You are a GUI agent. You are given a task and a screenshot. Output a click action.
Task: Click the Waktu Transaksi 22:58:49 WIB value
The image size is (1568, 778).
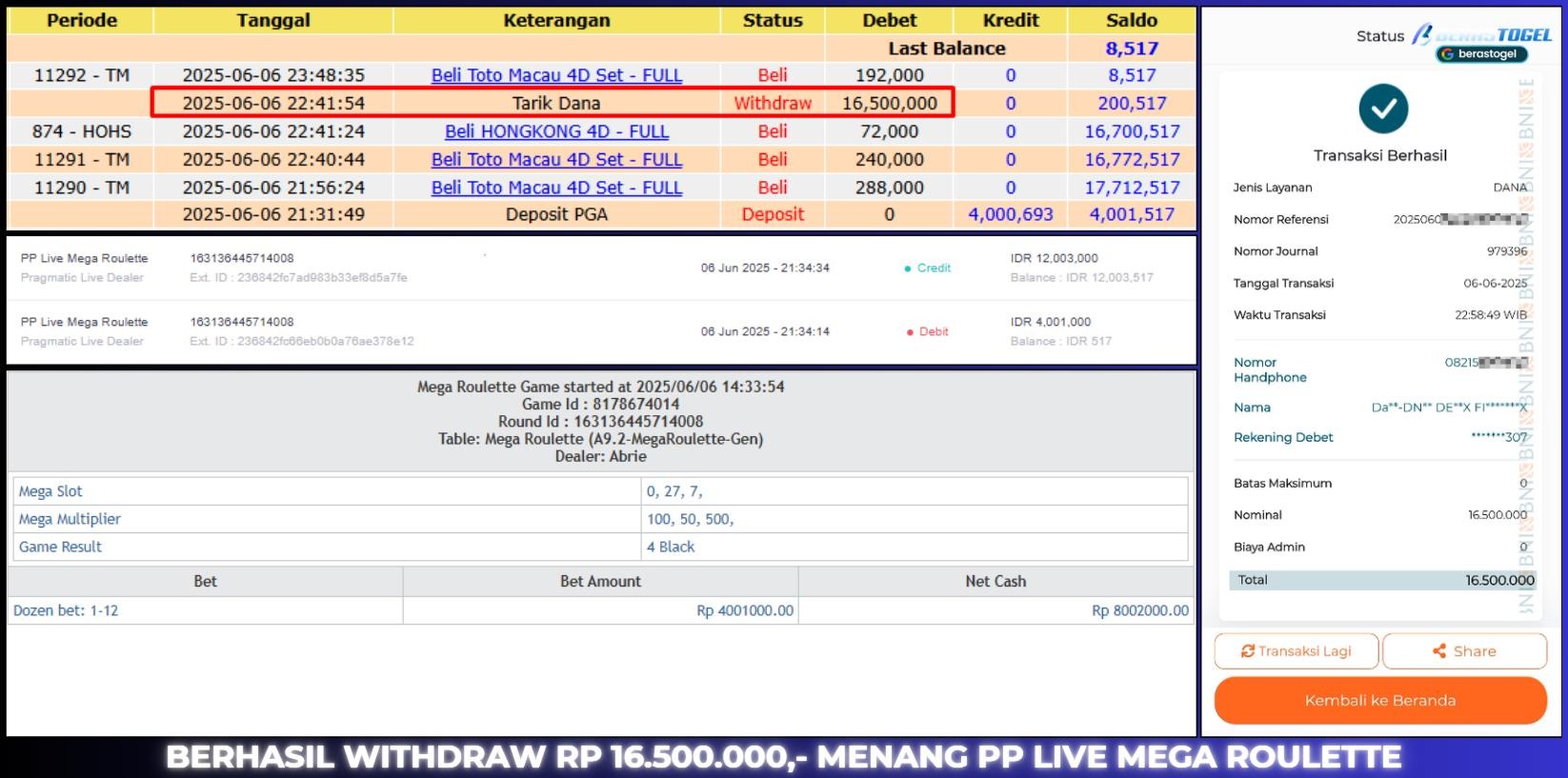coord(1491,315)
